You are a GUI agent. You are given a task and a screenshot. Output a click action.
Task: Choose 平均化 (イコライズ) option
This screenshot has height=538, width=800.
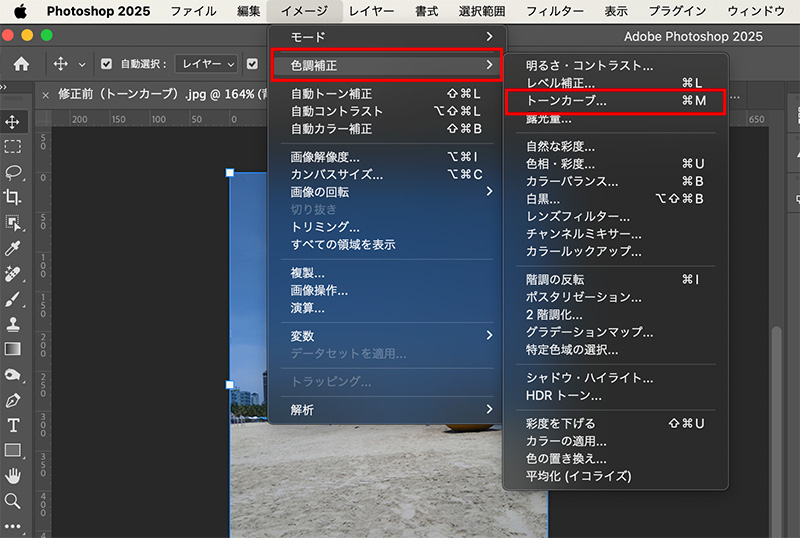coord(615,476)
